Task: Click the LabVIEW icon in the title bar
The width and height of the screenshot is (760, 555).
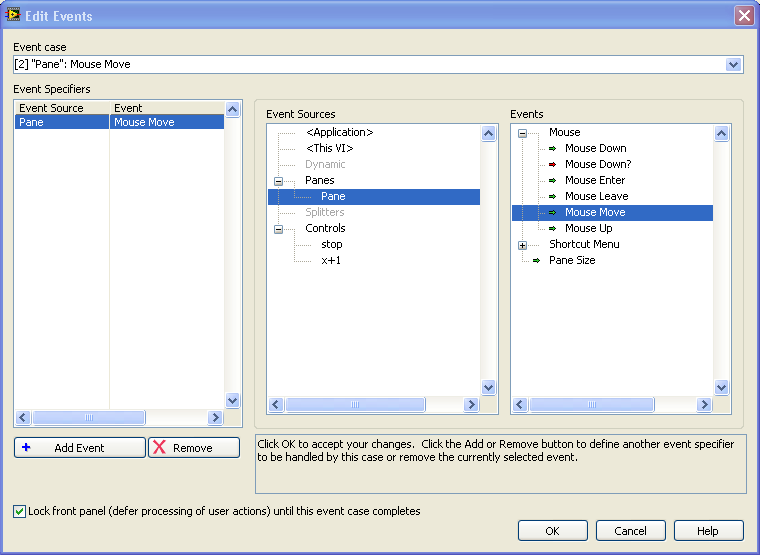Action: [x=13, y=15]
